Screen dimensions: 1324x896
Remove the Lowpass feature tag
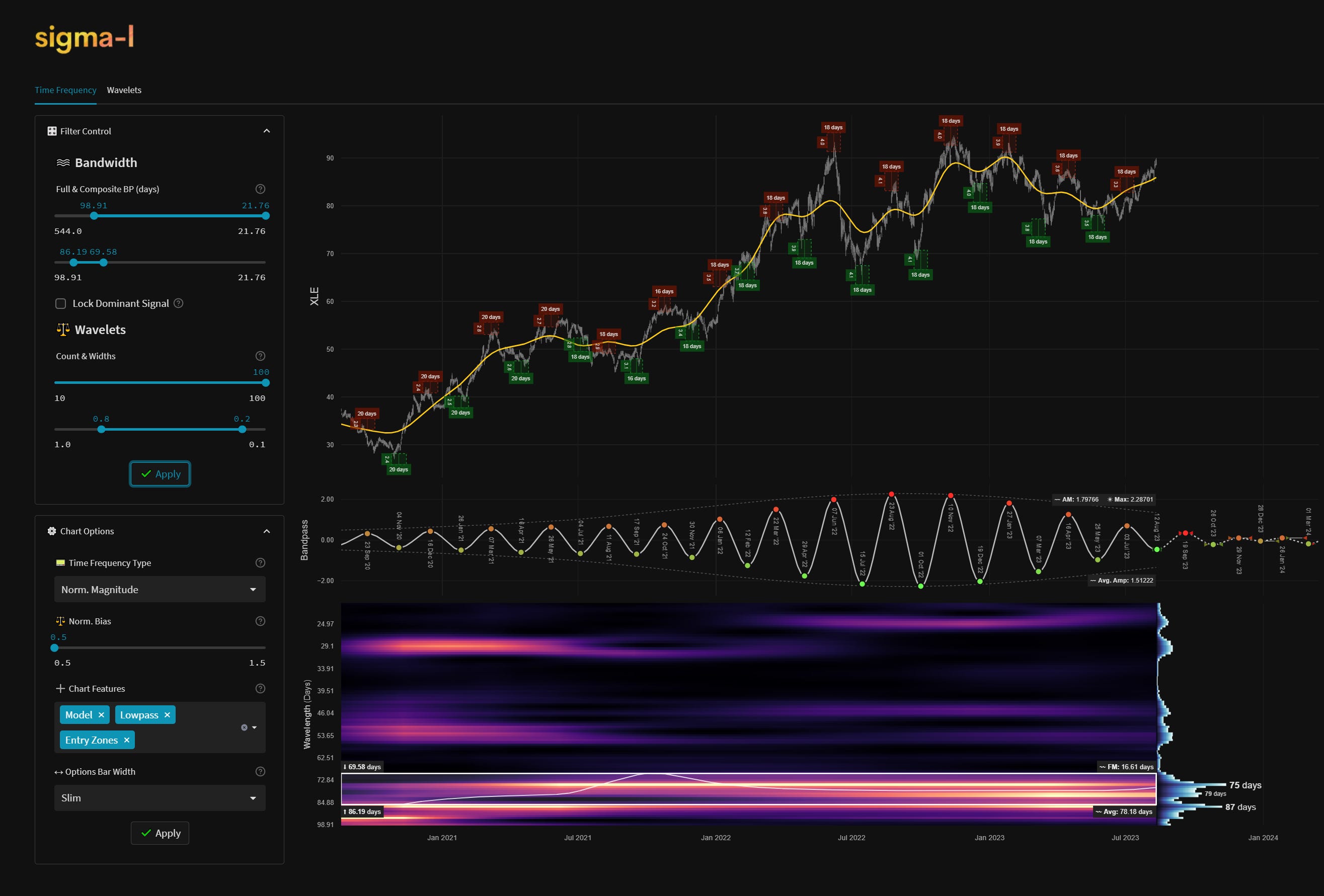[x=167, y=715]
